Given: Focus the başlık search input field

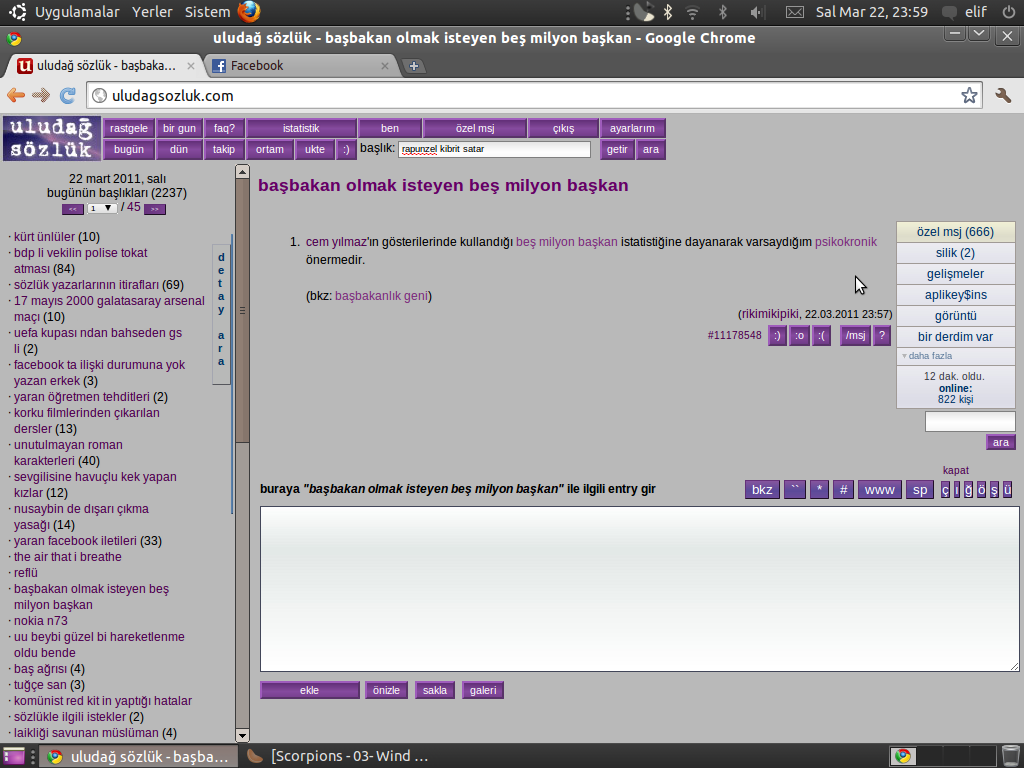Looking at the screenshot, I should [x=494, y=150].
